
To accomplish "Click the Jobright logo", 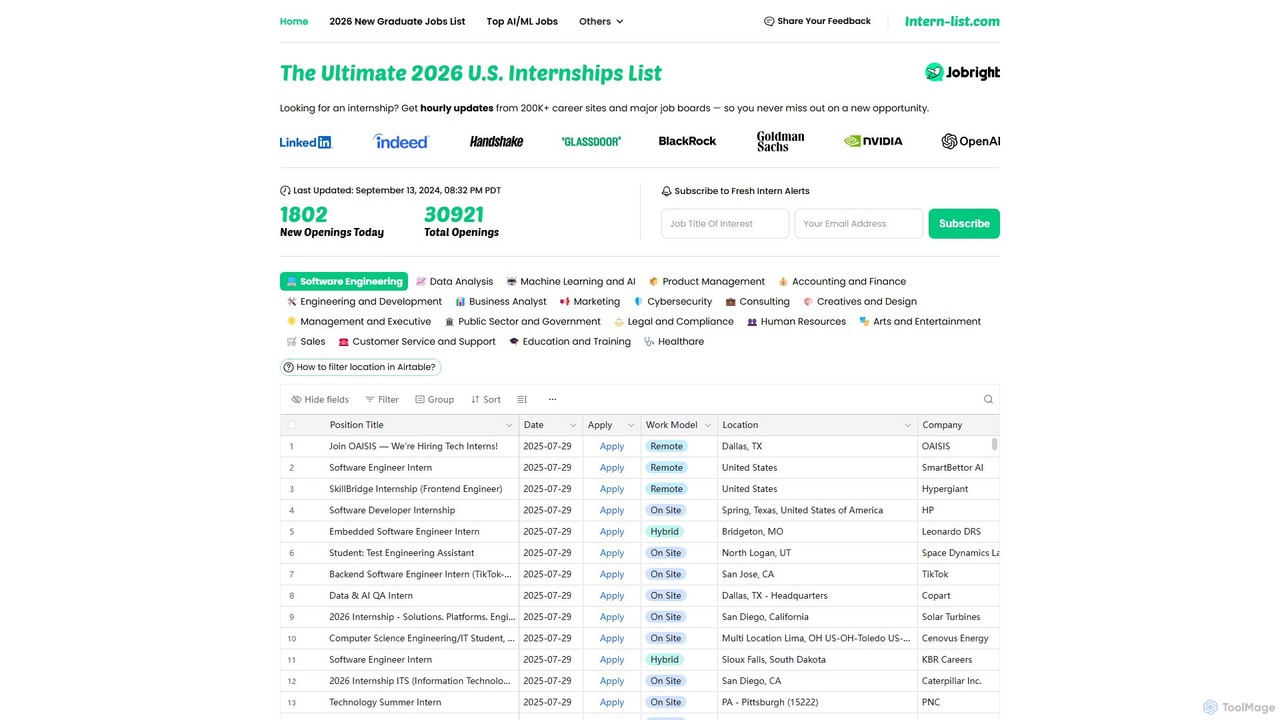I will pyautogui.click(x=962, y=72).
